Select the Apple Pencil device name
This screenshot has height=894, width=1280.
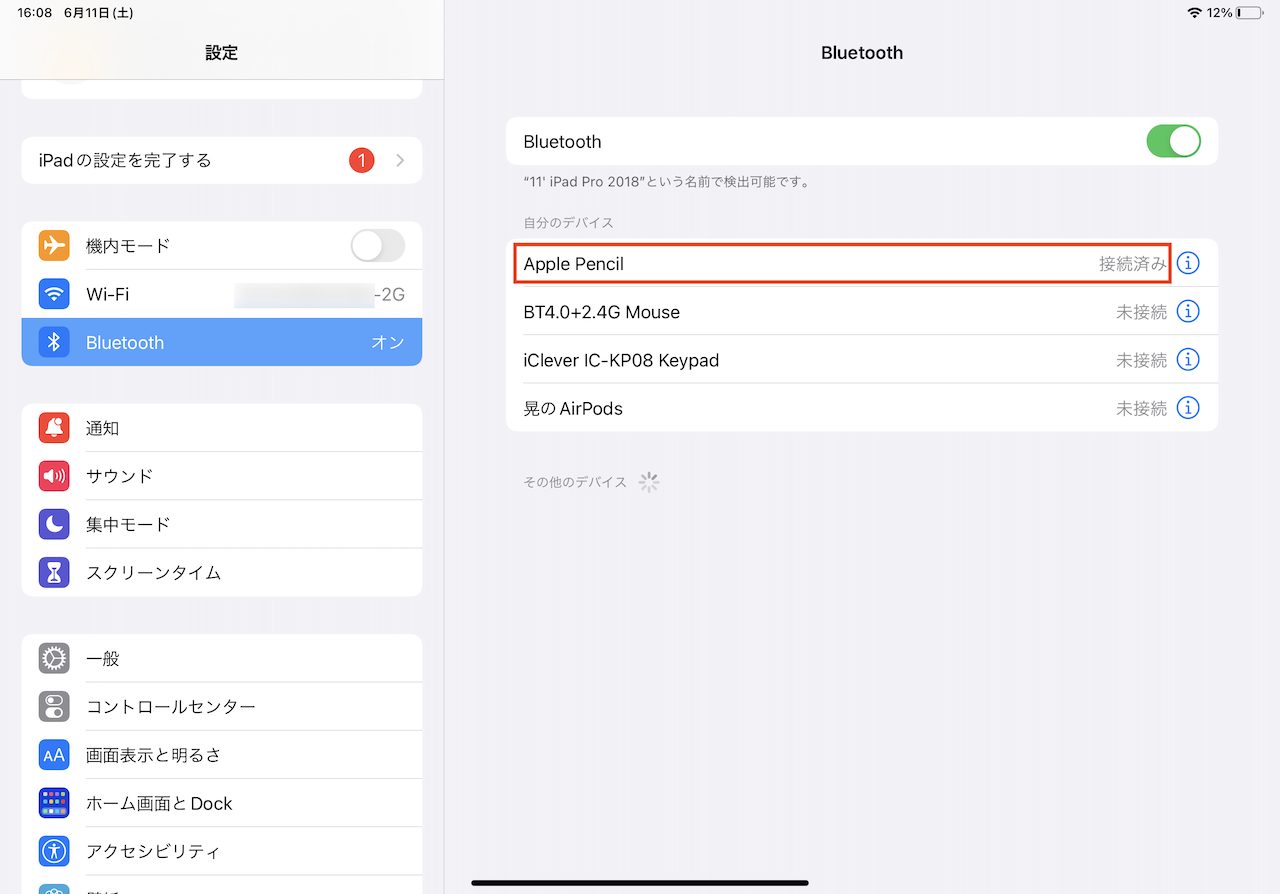coord(574,264)
